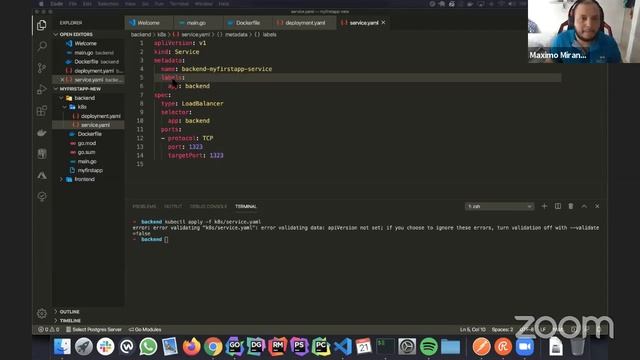This screenshot has width=640, height=360.
Task: Open the Run and Debug view
Action: [42, 89]
